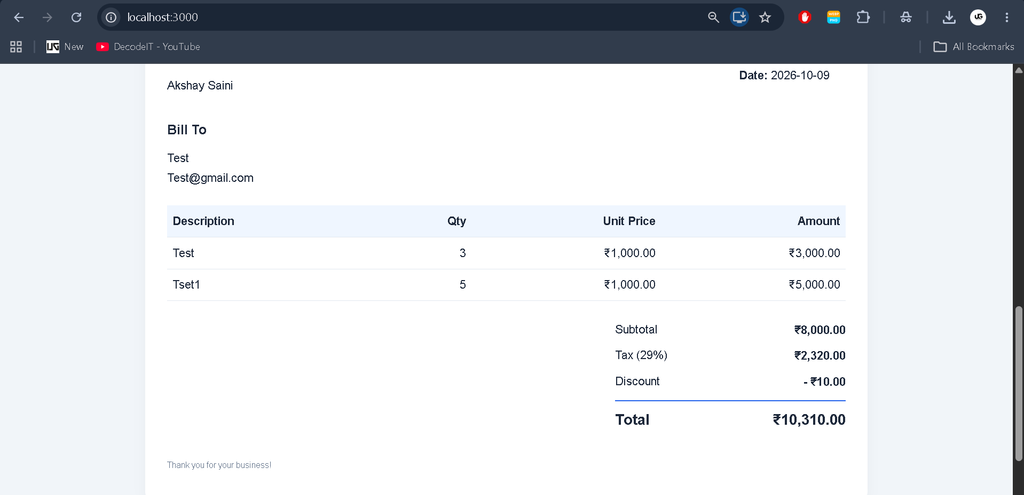Screen dimensions: 1024x495
Task: Open the New bookmark
Action: tap(65, 46)
